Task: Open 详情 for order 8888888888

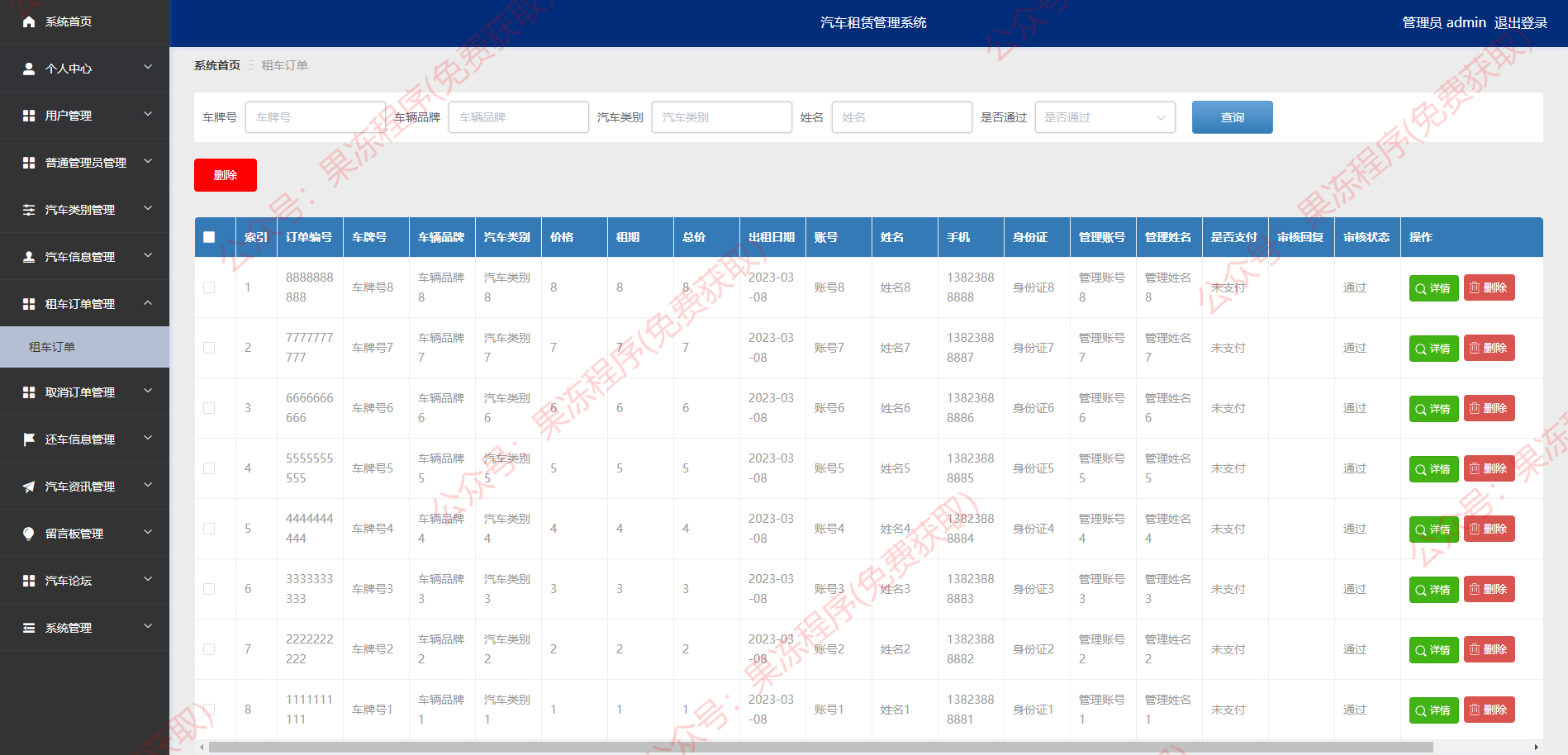Action: (x=1433, y=288)
